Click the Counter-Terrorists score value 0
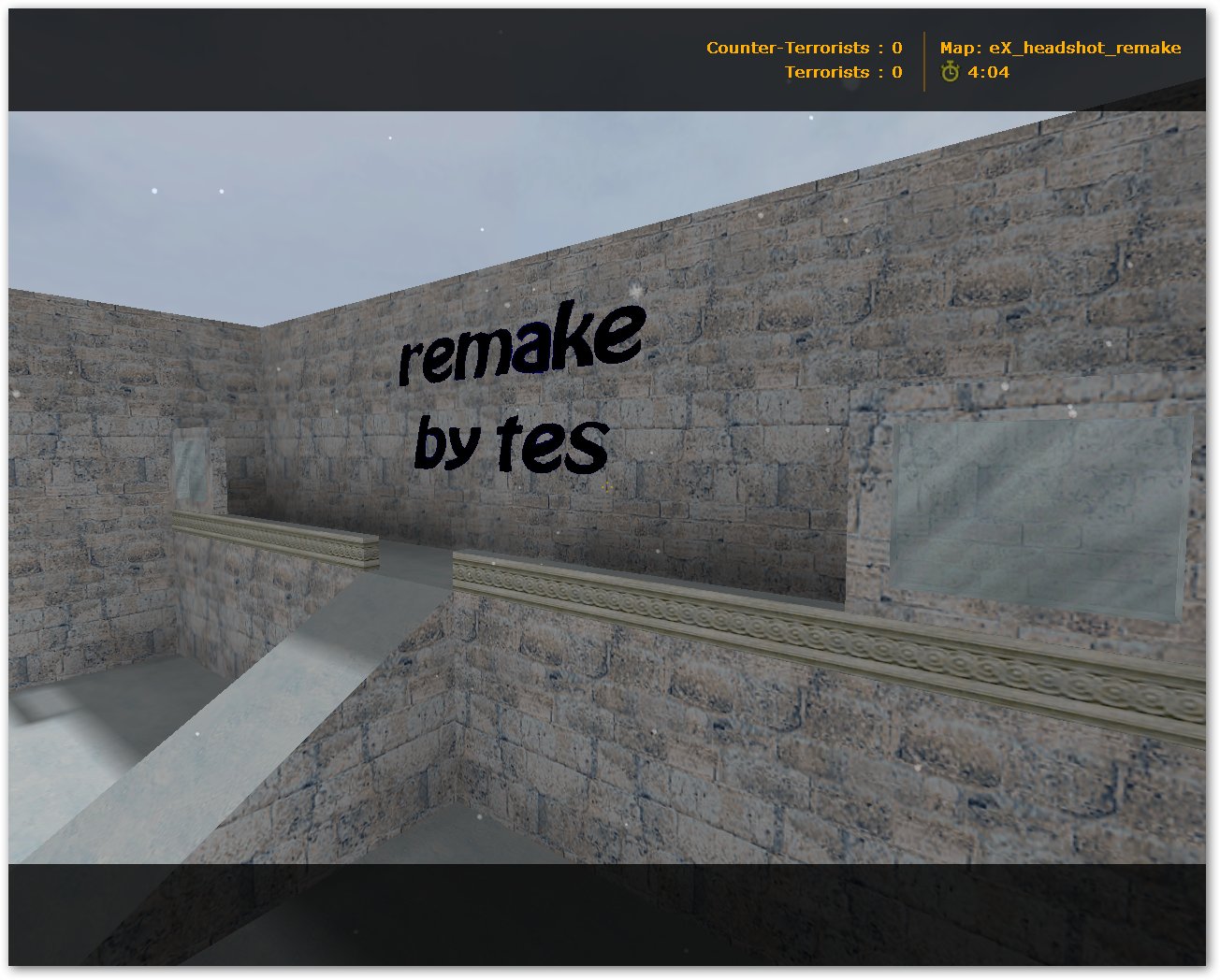This screenshot has height=980, width=1220. click(x=897, y=48)
